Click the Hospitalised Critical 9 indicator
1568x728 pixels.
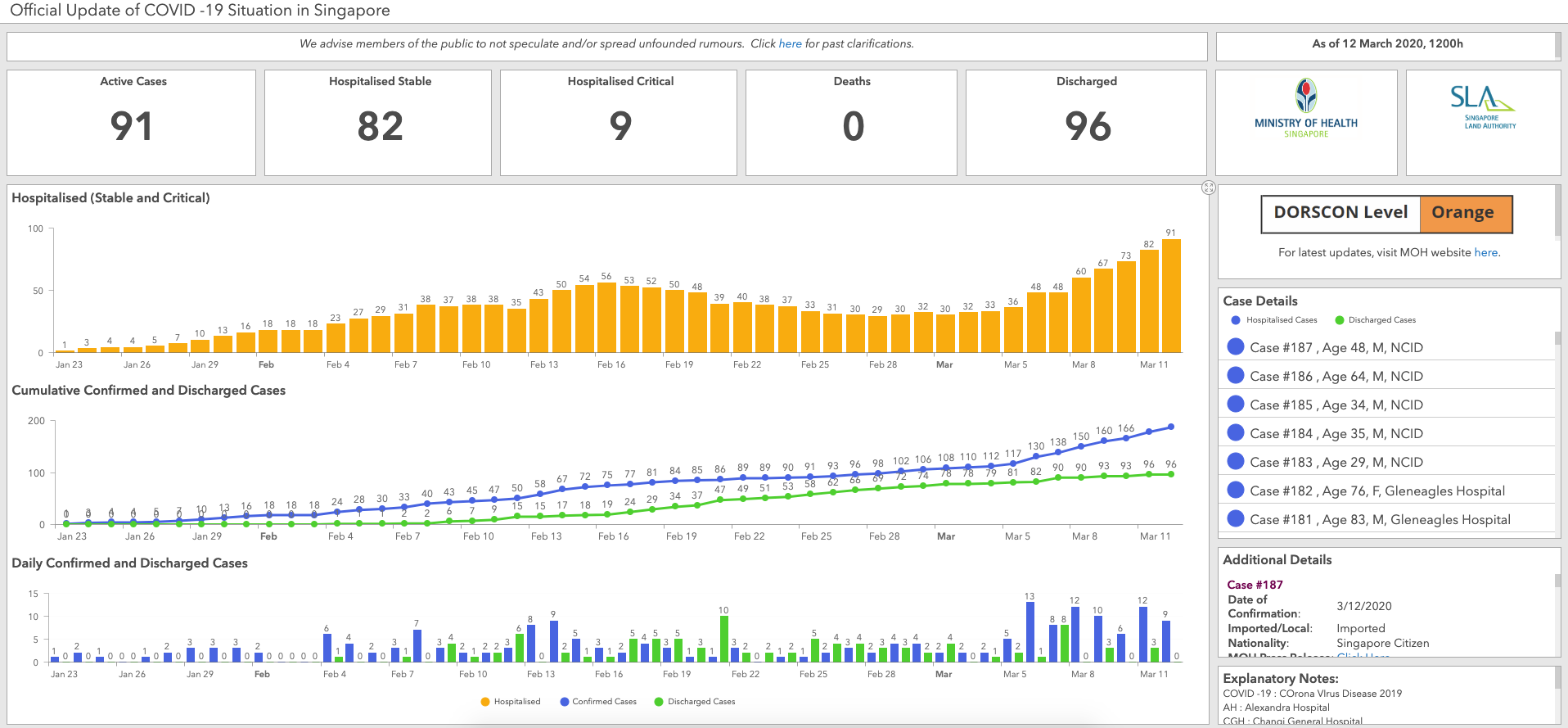[619, 123]
